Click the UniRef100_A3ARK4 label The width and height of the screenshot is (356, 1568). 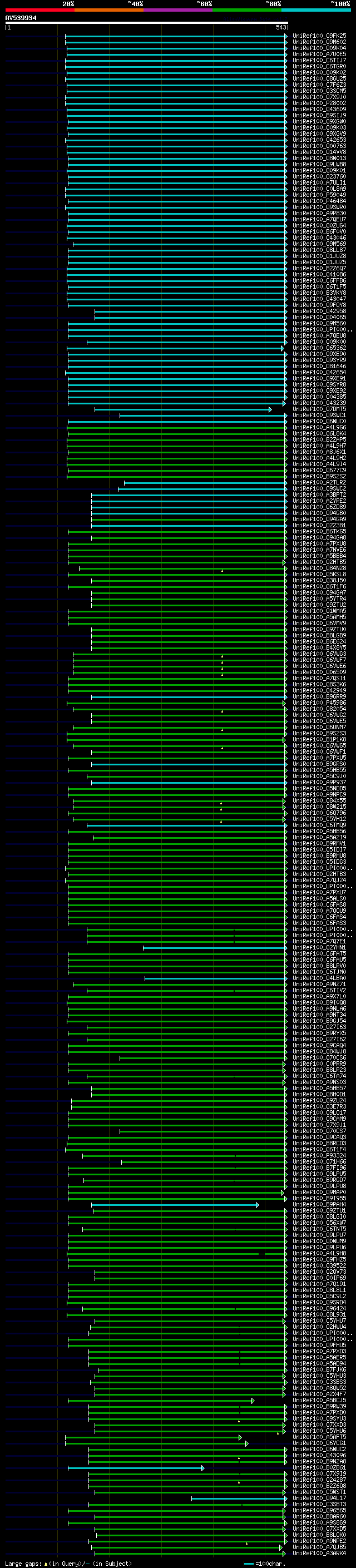319,1554
